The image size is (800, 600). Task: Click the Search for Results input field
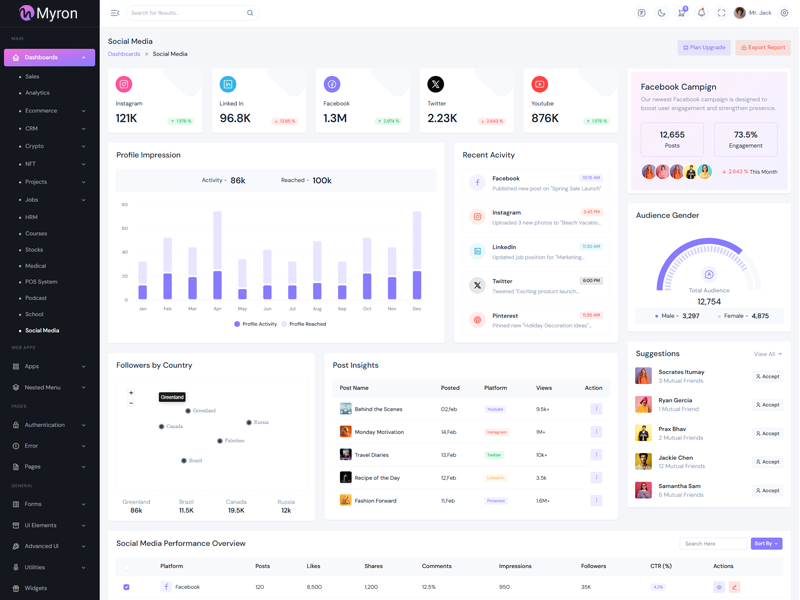click(185, 13)
